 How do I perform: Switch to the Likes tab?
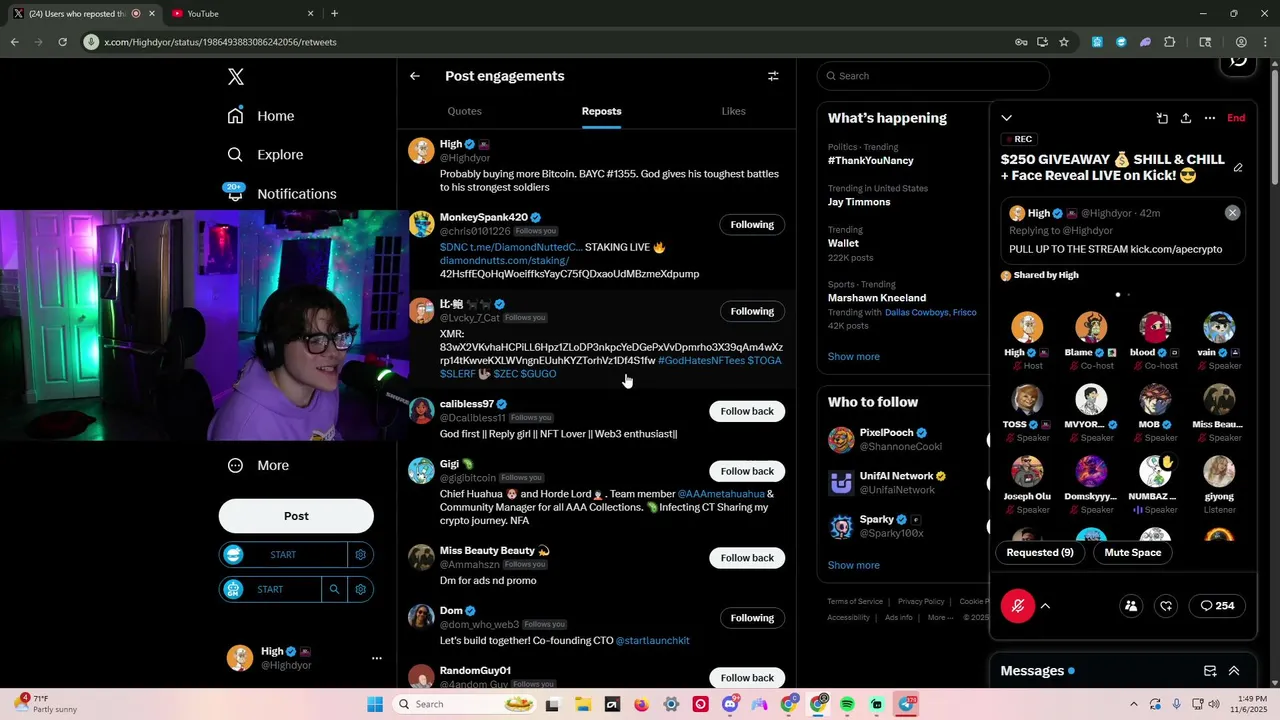(x=733, y=111)
